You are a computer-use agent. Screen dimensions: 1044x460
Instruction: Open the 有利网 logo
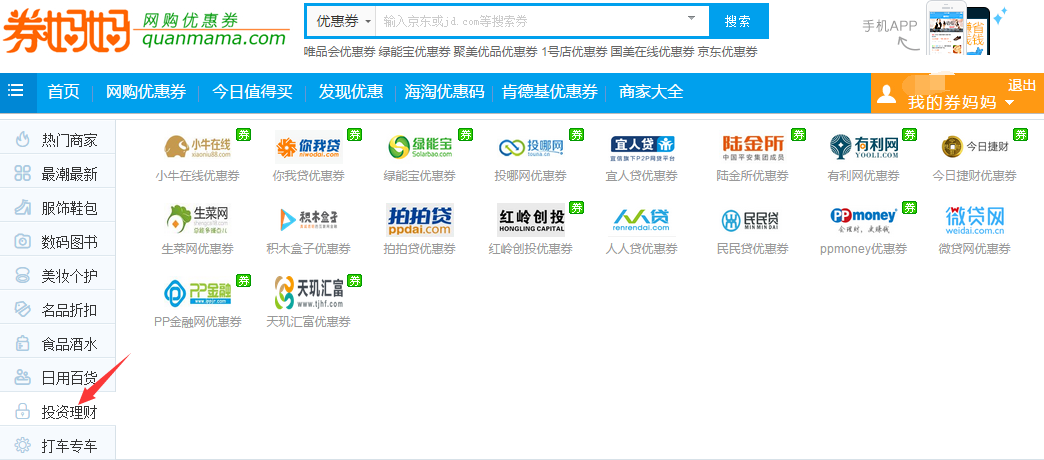point(864,146)
